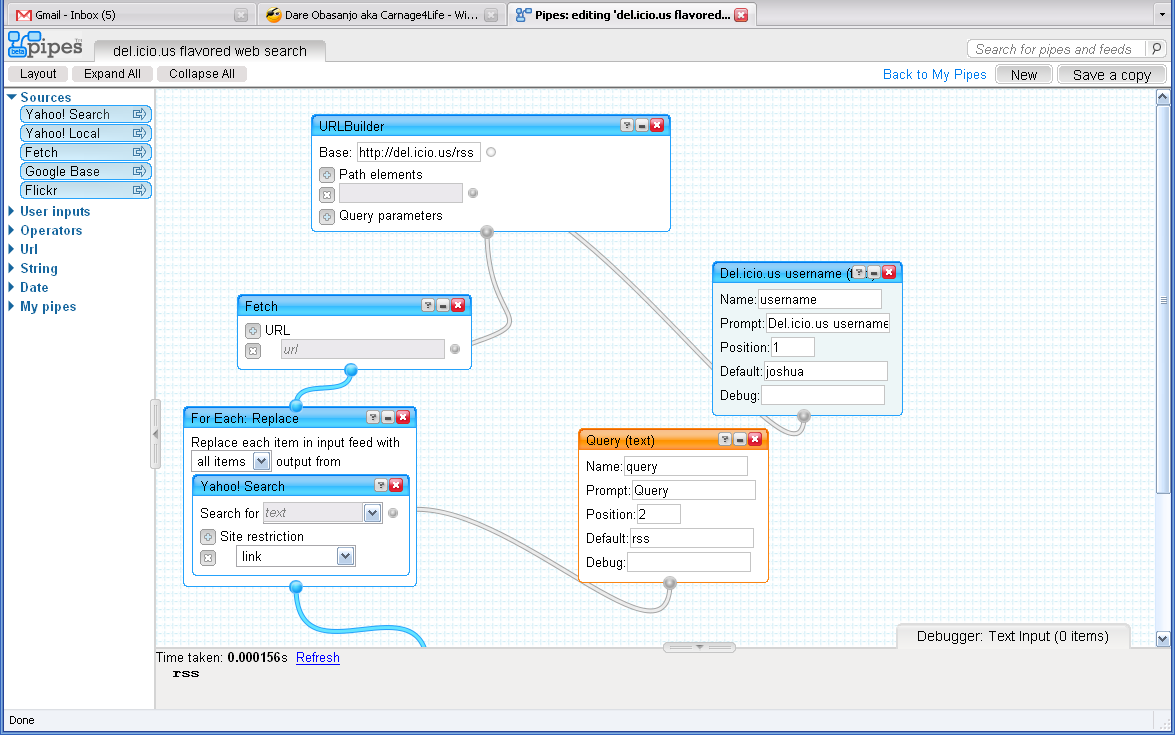
Task: Add Flickr source module icon
Action: click(x=139, y=190)
